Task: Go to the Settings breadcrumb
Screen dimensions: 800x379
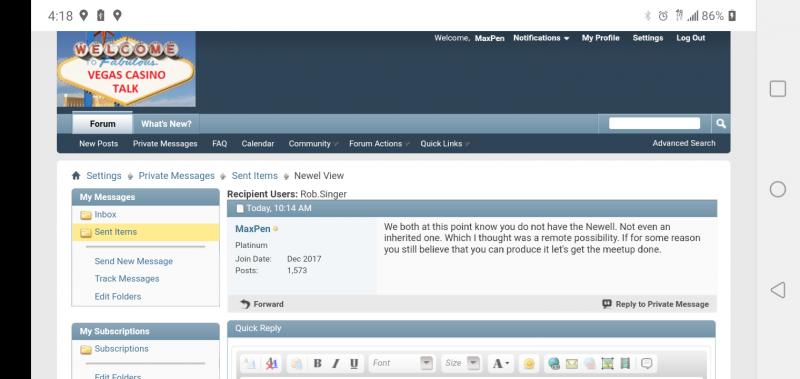Action: click(x=104, y=175)
